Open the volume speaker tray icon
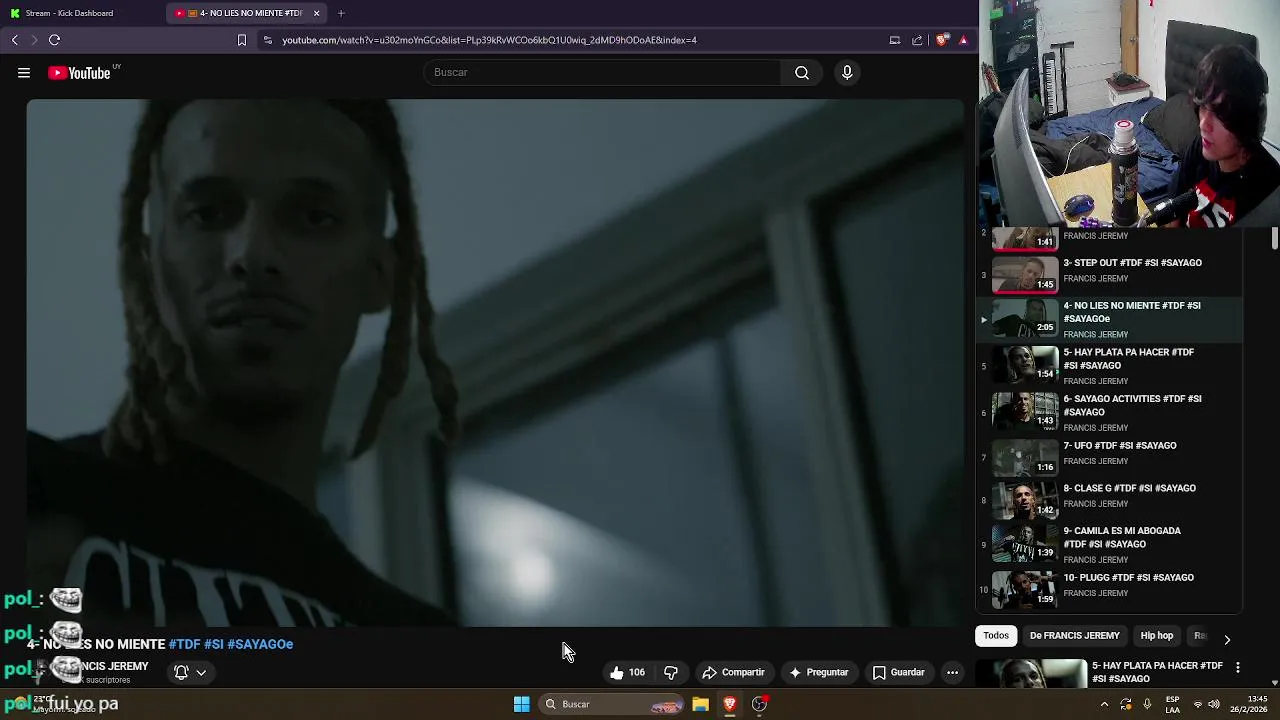Screen dimensions: 1280x720 [1214, 704]
